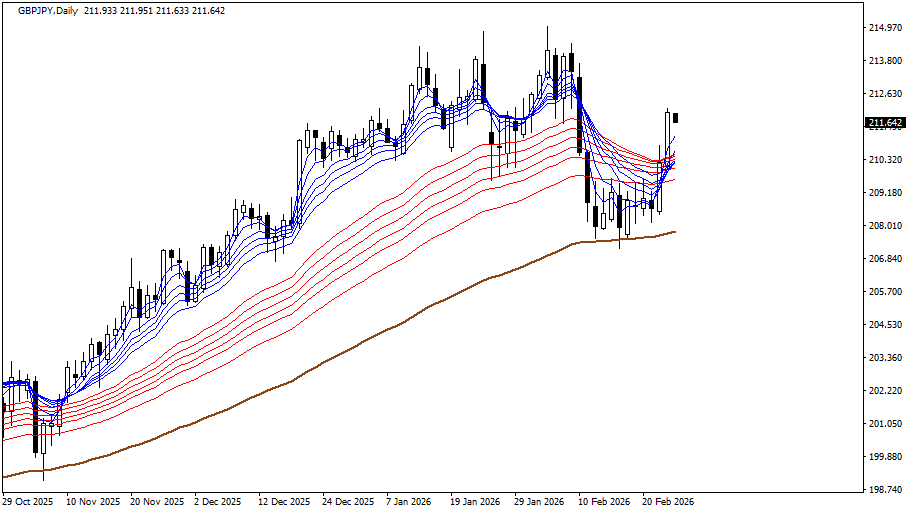Select the 213.800 price level label
This screenshot has width=909, height=513.
[884, 61]
